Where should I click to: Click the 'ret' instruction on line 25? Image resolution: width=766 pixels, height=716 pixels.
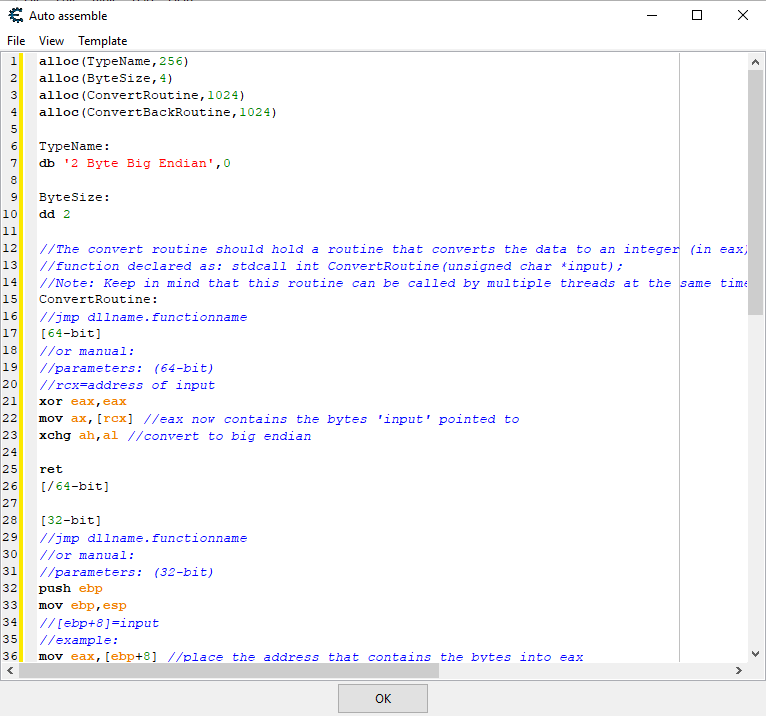[50, 470]
